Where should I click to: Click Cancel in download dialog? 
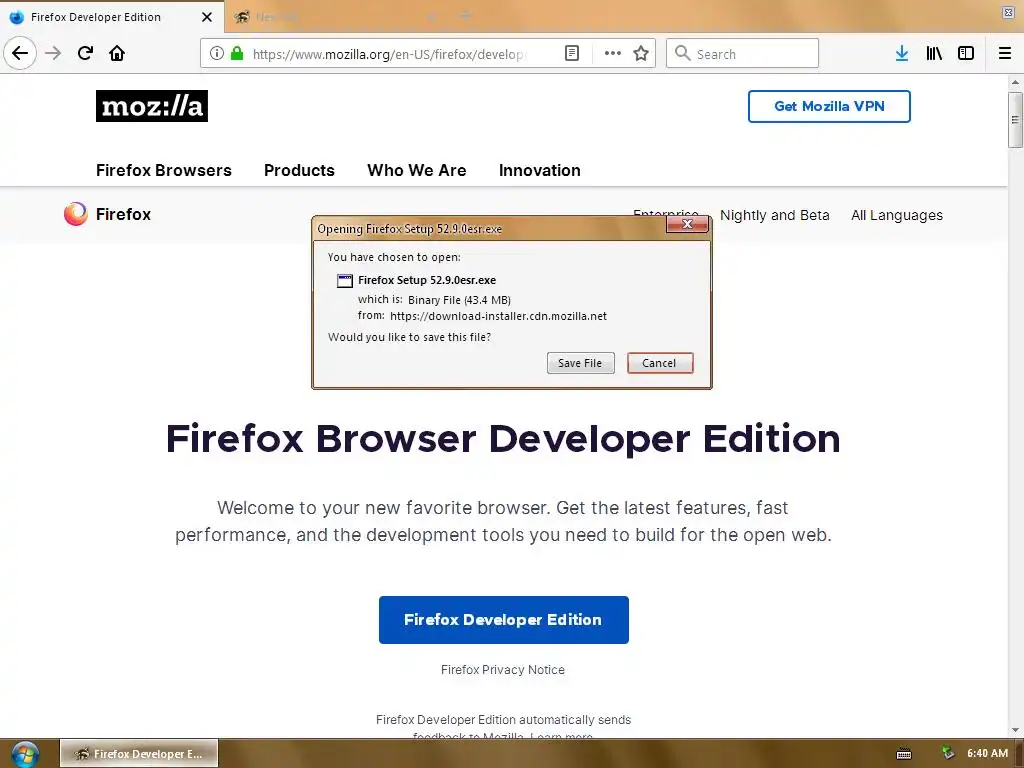660,363
